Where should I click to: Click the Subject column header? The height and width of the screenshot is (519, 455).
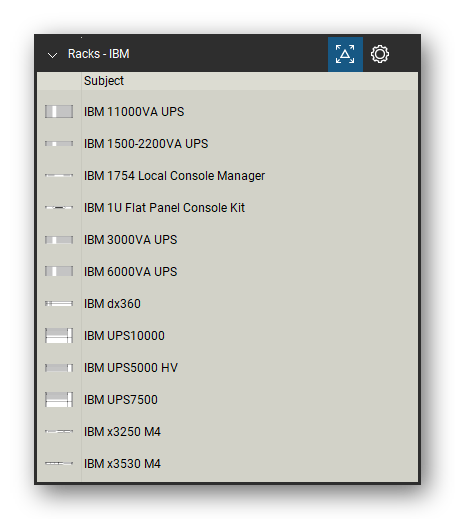(249, 81)
